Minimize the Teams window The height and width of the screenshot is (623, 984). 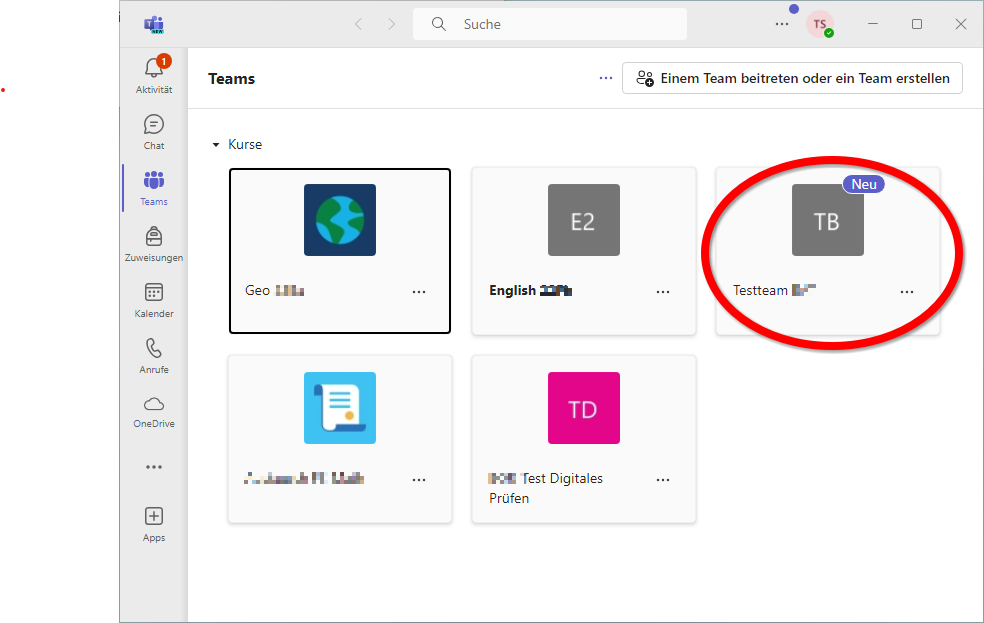873,24
